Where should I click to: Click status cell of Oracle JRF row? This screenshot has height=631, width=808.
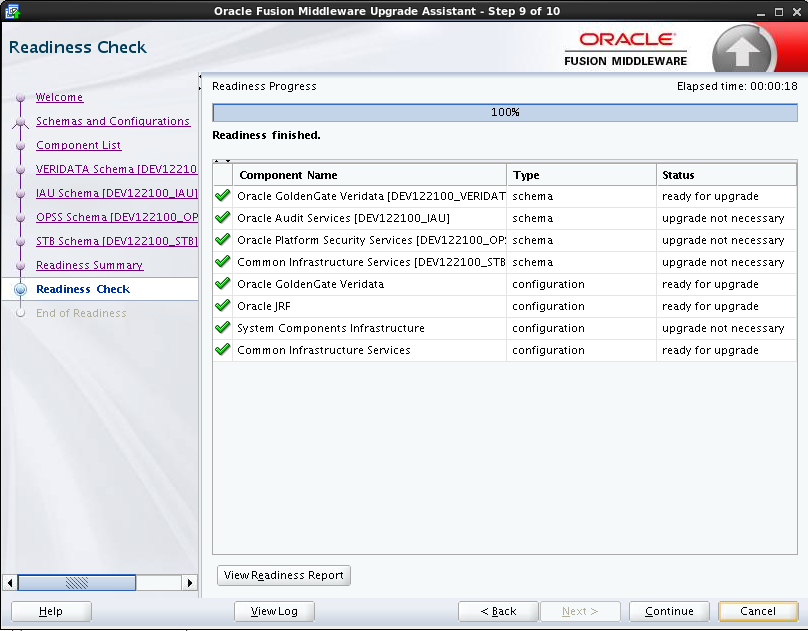(727, 306)
